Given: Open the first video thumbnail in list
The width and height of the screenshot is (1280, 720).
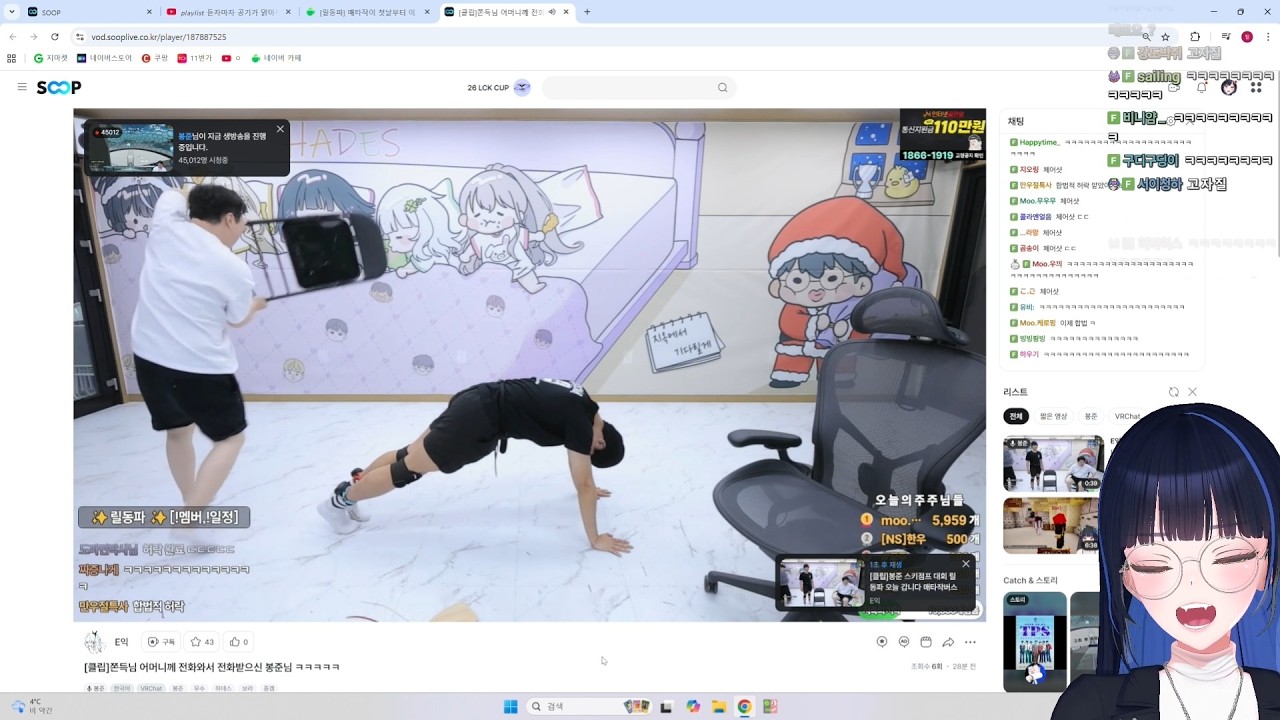Looking at the screenshot, I should click(x=1053, y=463).
